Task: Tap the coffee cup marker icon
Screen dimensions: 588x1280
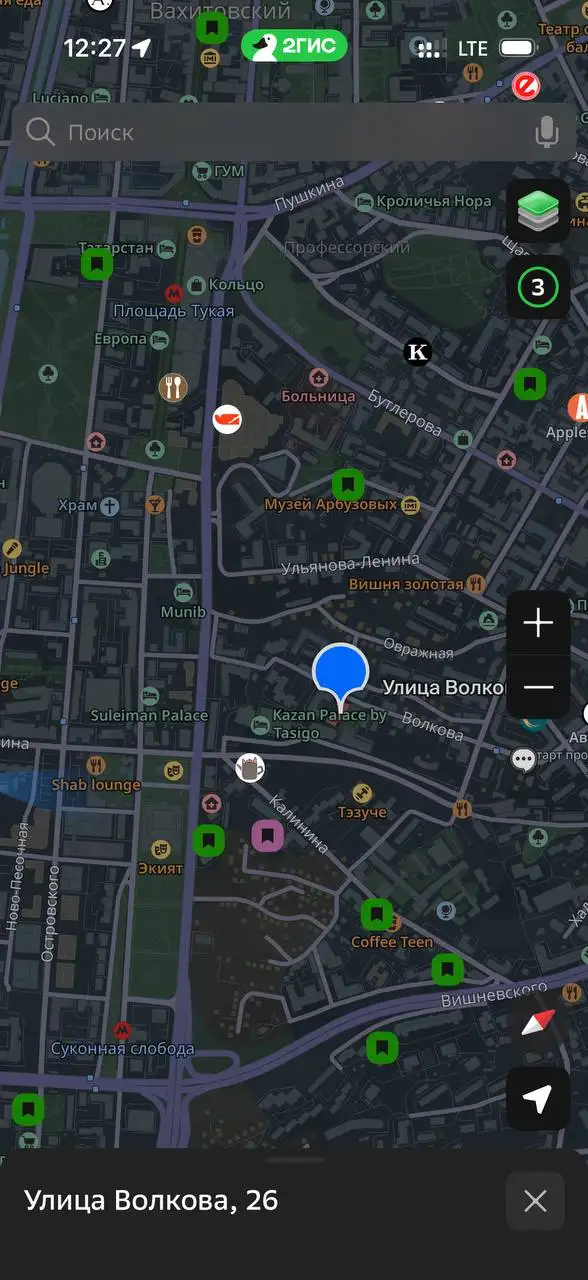Action: click(250, 768)
